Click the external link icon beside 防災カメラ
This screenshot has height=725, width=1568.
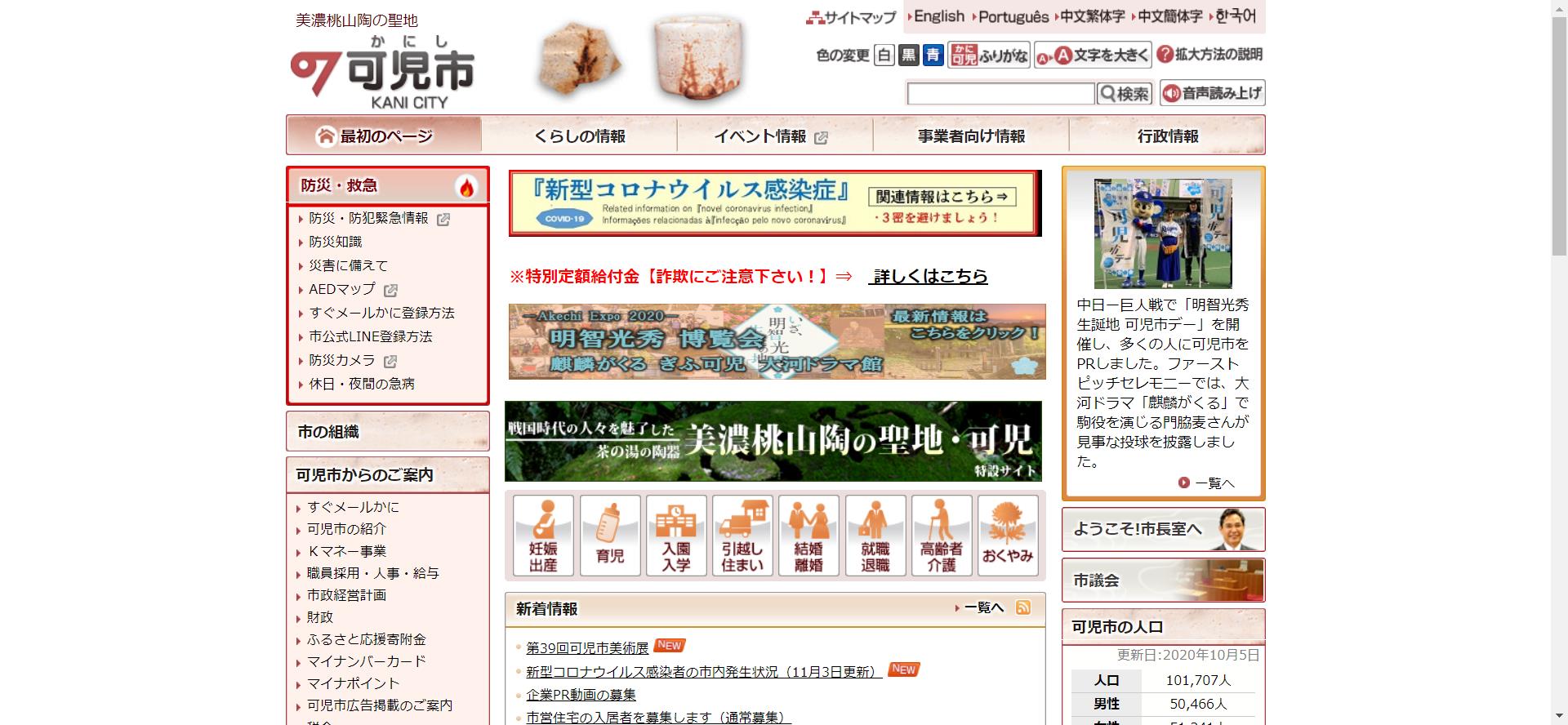pos(390,361)
